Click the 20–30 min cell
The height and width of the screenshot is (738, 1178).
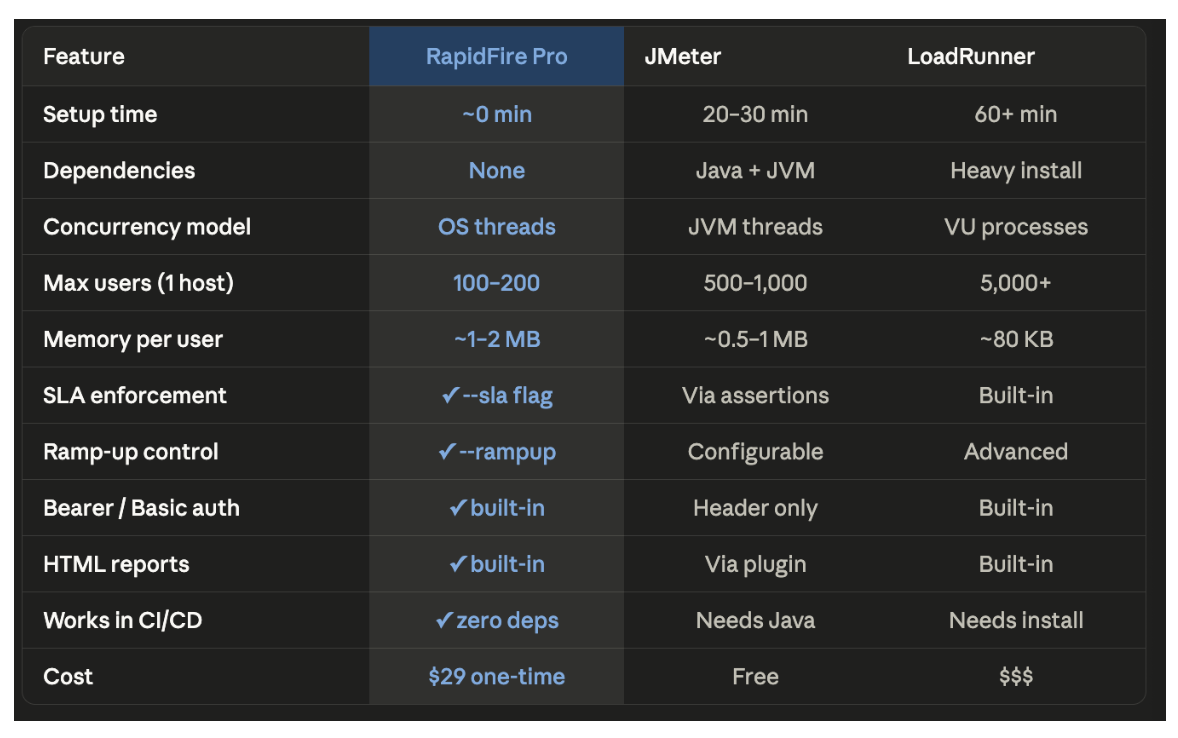coord(755,114)
